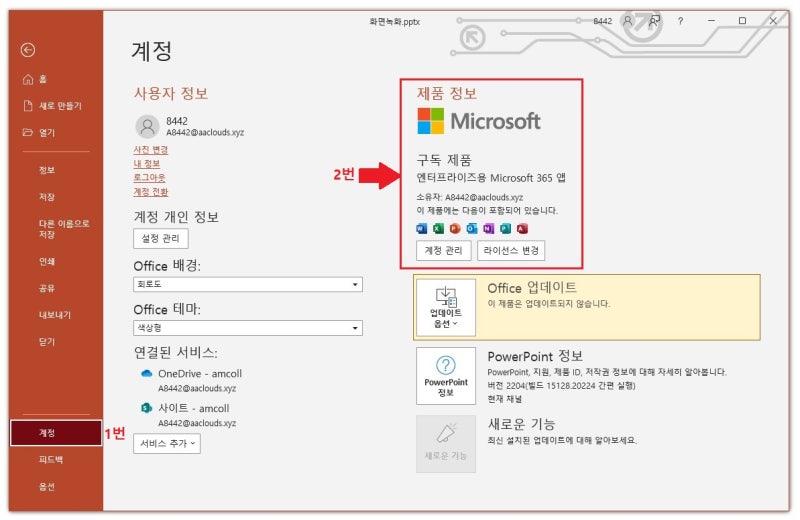Click the Publisher app icon
Image resolution: width=800 pixels, height=520 pixels.
pyautogui.click(x=506, y=229)
